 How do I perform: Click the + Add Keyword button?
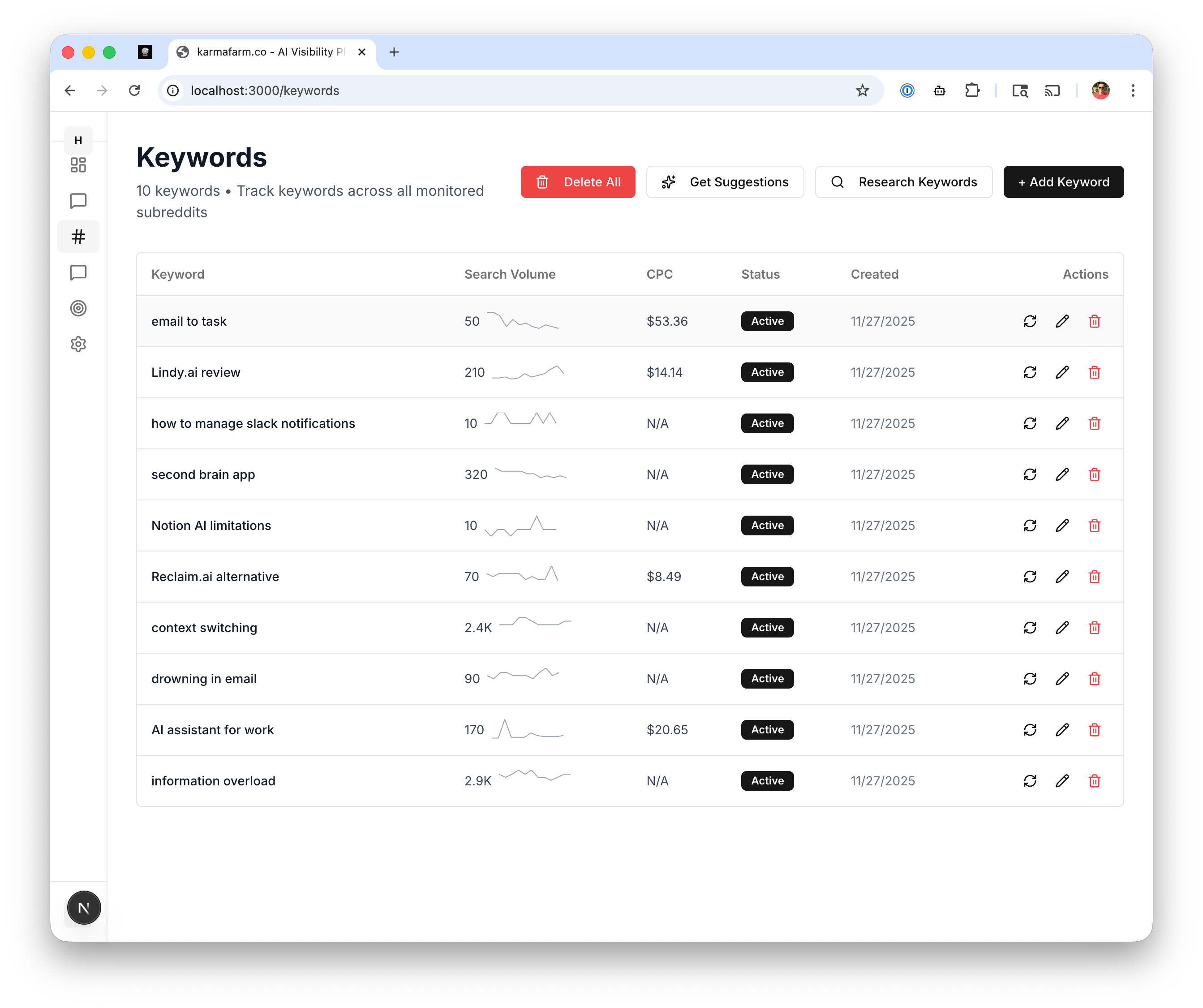tap(1063, 181)
